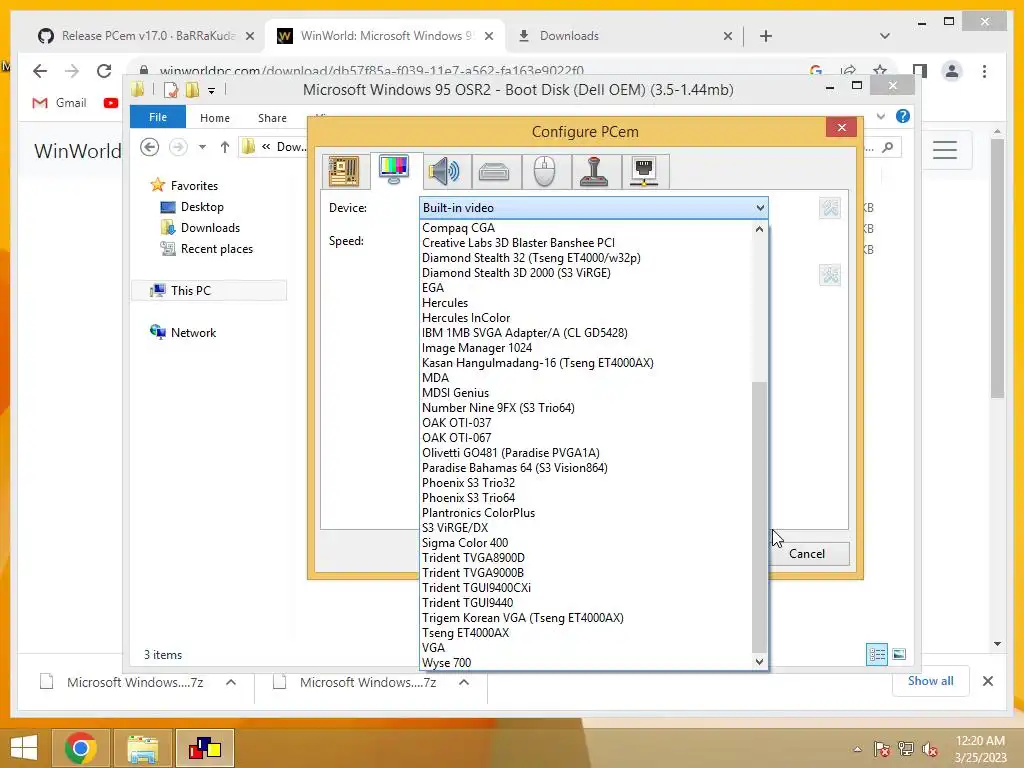Click the Explorer up-one-level arrow
Viewport: 1024px width, 768px height.
[x=225, y=147]
